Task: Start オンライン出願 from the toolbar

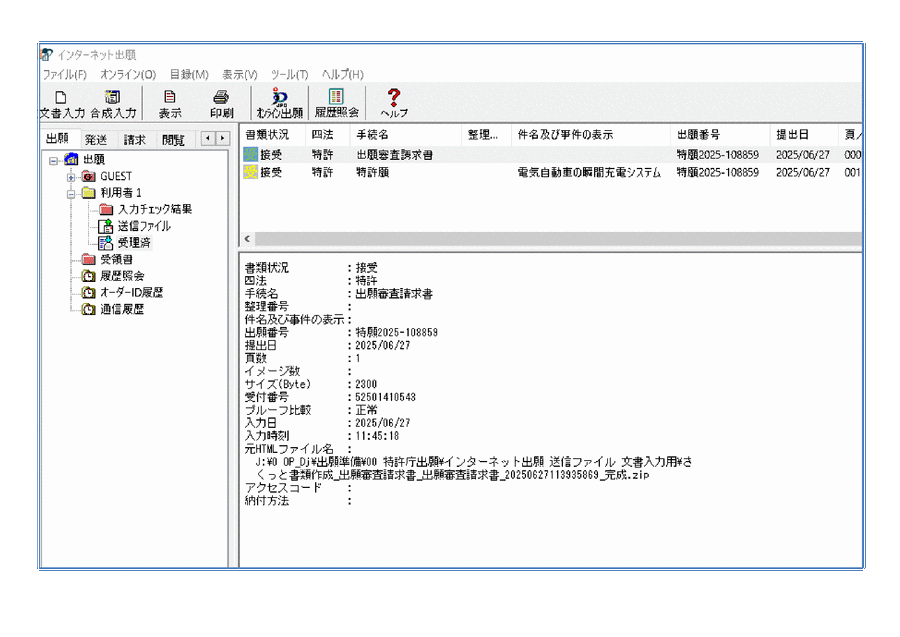Action: (x=279, y=104)
